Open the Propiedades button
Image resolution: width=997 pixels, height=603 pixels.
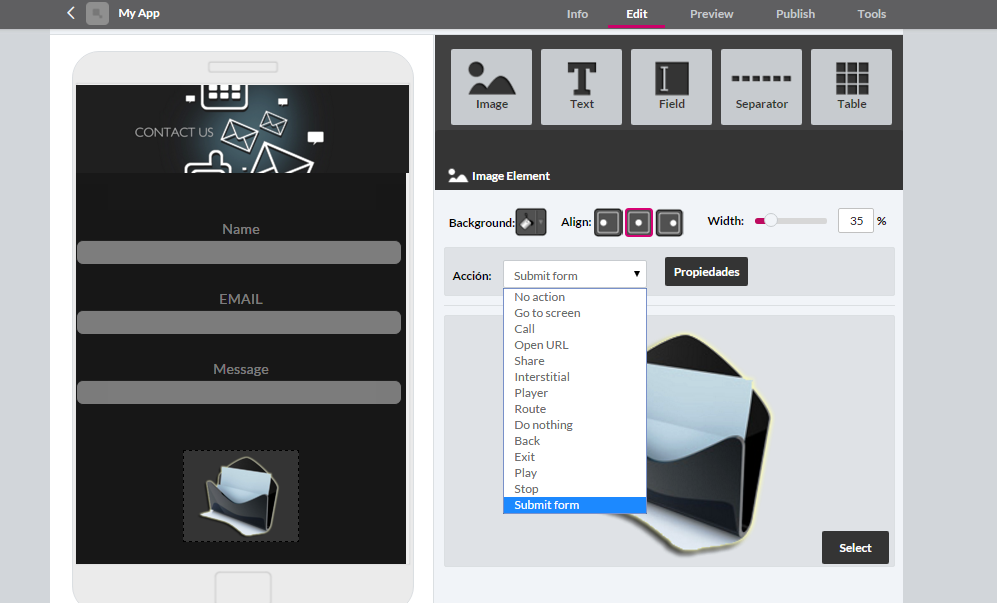tap(706, 272)
